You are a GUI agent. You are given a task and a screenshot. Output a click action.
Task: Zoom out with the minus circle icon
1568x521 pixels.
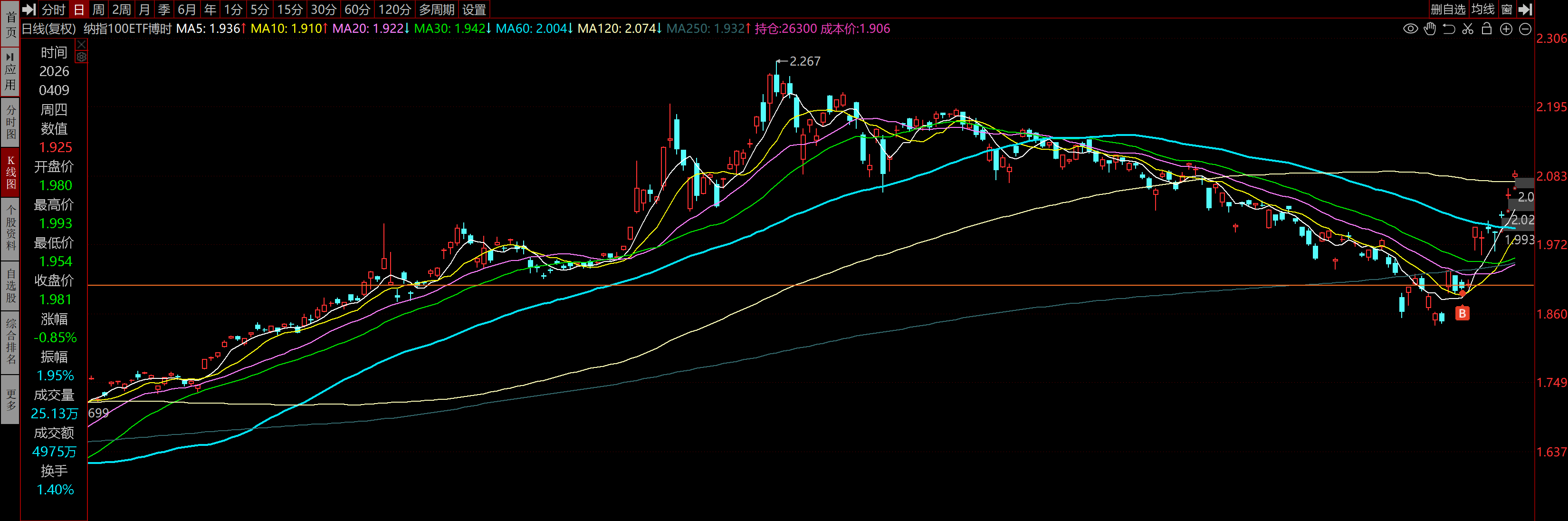click(1525, 29)
